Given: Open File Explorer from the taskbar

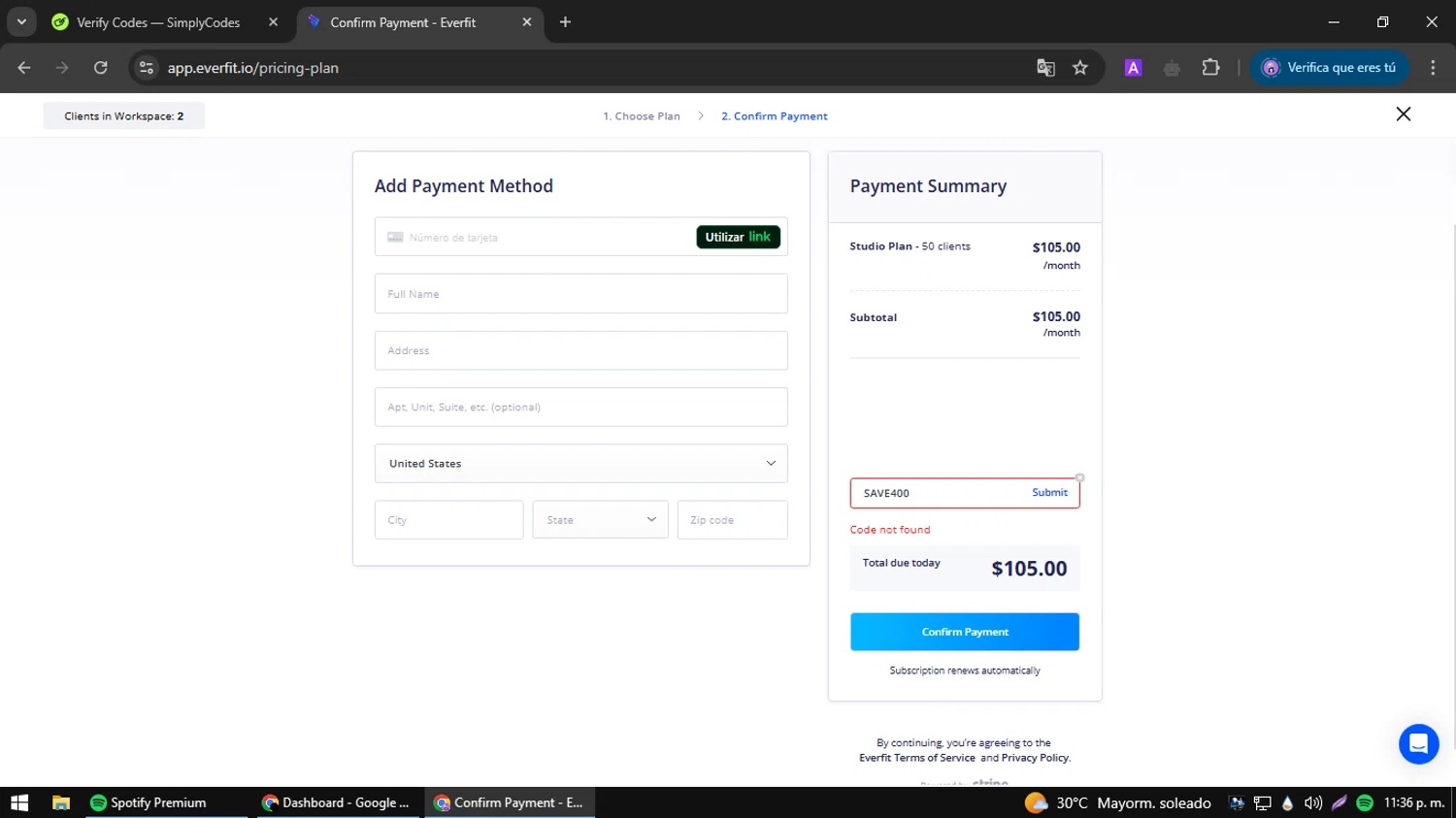Looking at the screenshot, I should pos(61,802).
